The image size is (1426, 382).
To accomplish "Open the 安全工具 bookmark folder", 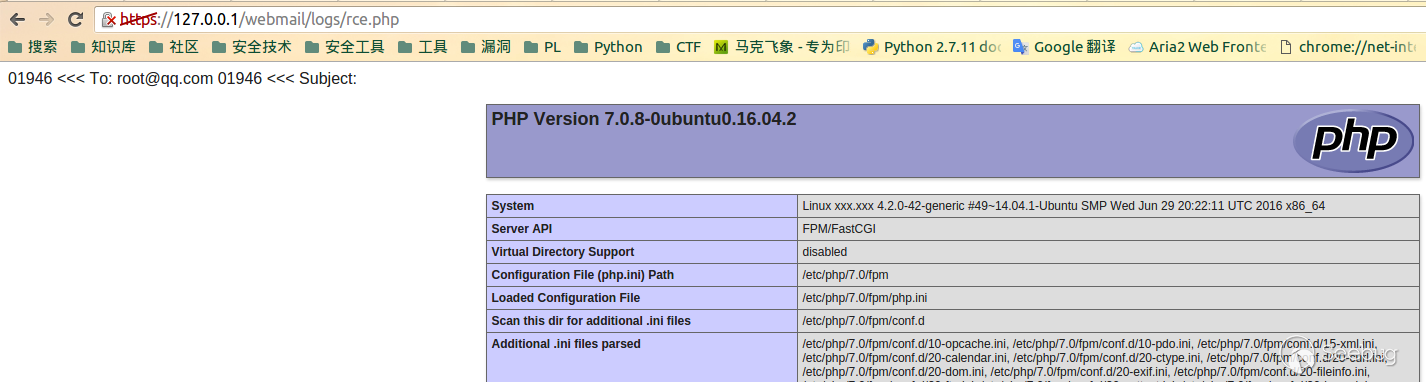I will pyautogui.click(x=345, y=47).
